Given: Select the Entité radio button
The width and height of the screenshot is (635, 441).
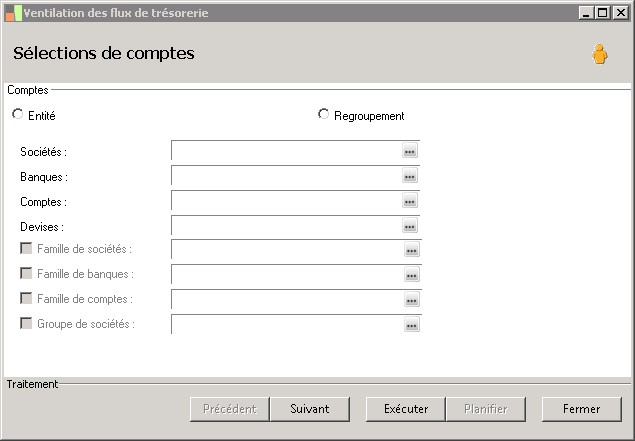Looking at the screenshot, I should 17,114.
